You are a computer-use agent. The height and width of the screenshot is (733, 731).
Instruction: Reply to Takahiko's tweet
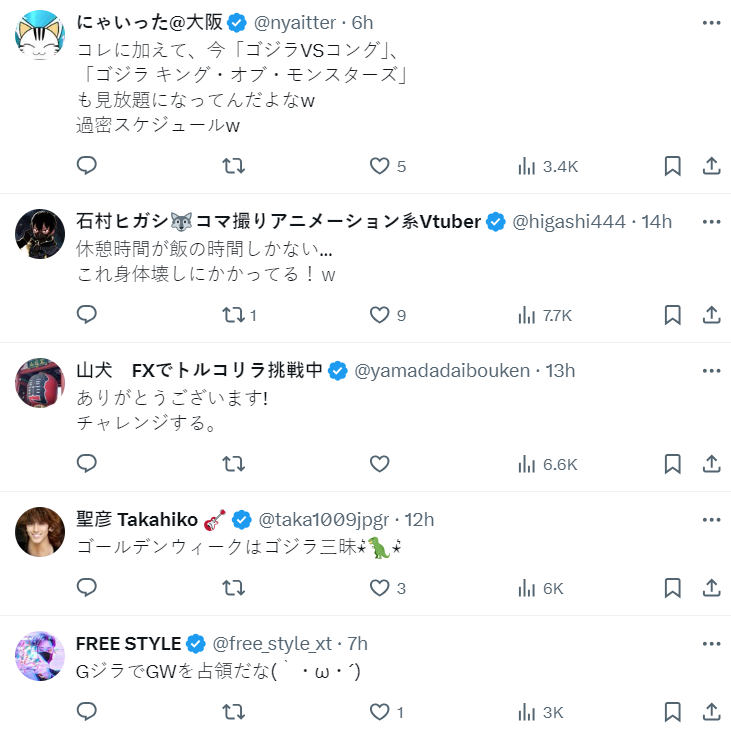[x=87, y=588]
